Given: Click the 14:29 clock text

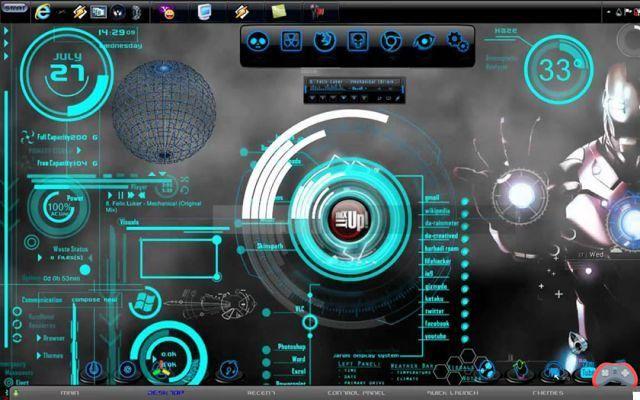Looking at the screenshot, I should pos(116,32).
